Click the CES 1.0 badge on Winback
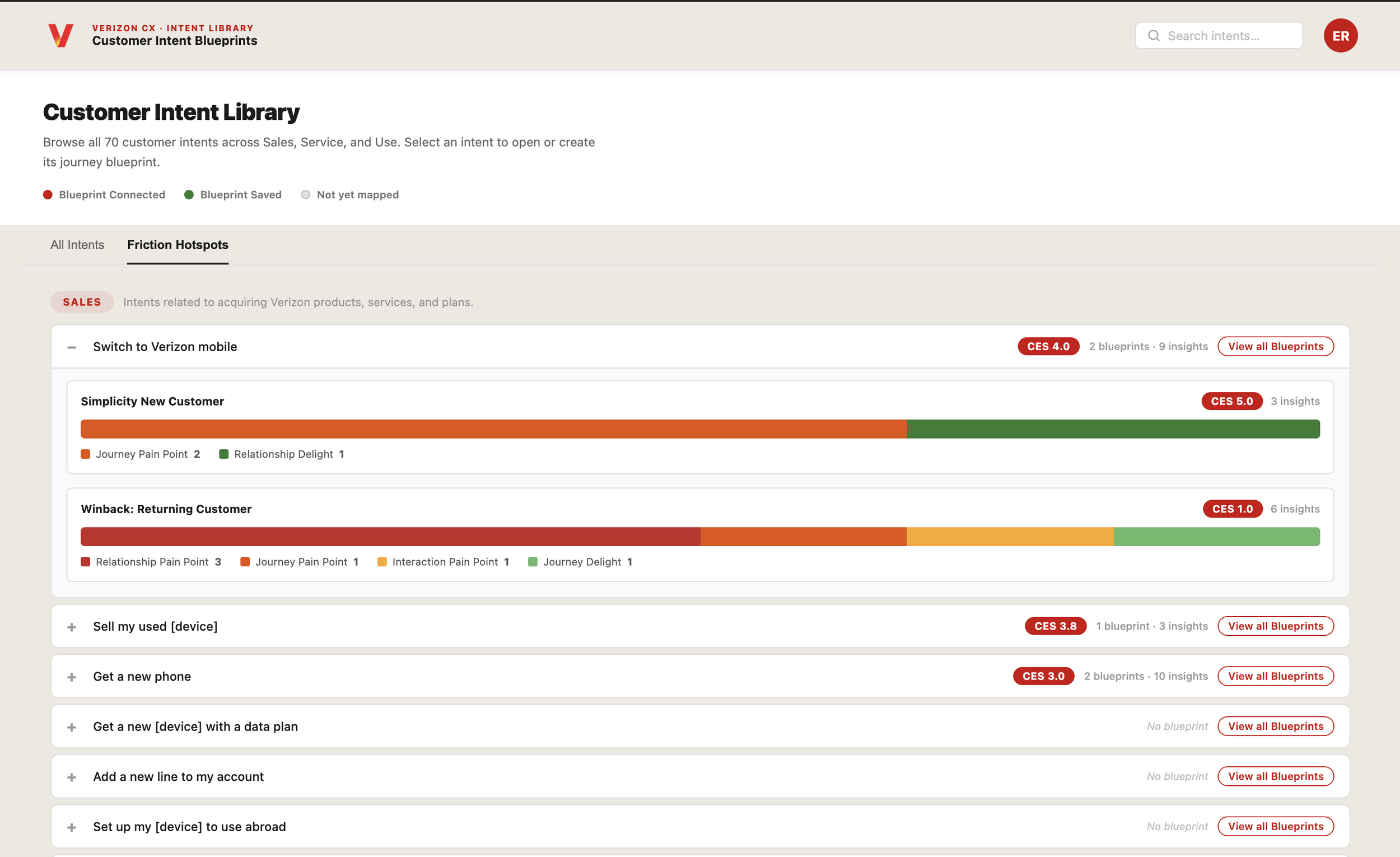Image resolution: width=1400 pixels, height=857 pixels. (x=1232, y=509)
